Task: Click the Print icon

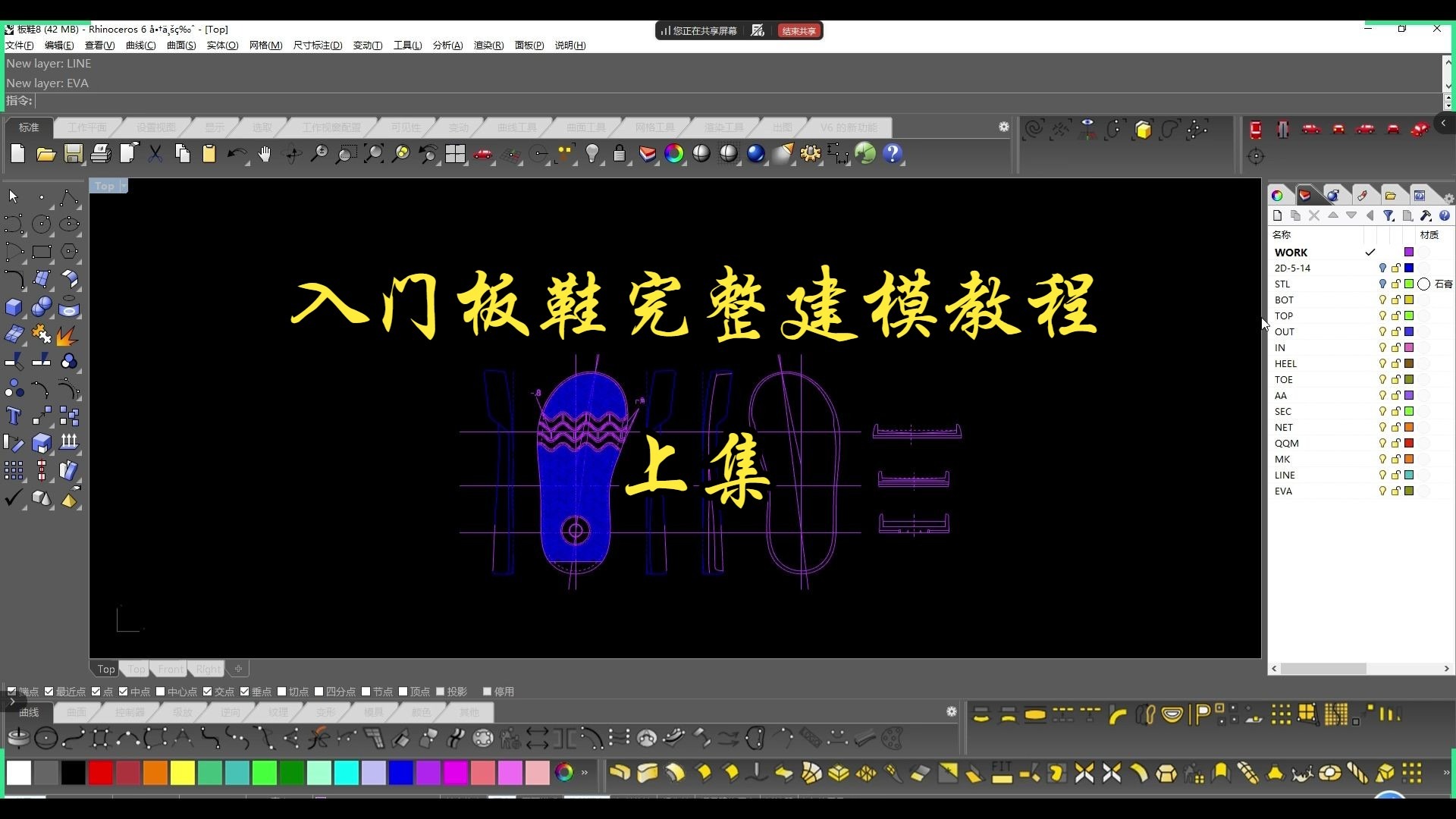Action: pyautogui.click(x=101, y=154)
